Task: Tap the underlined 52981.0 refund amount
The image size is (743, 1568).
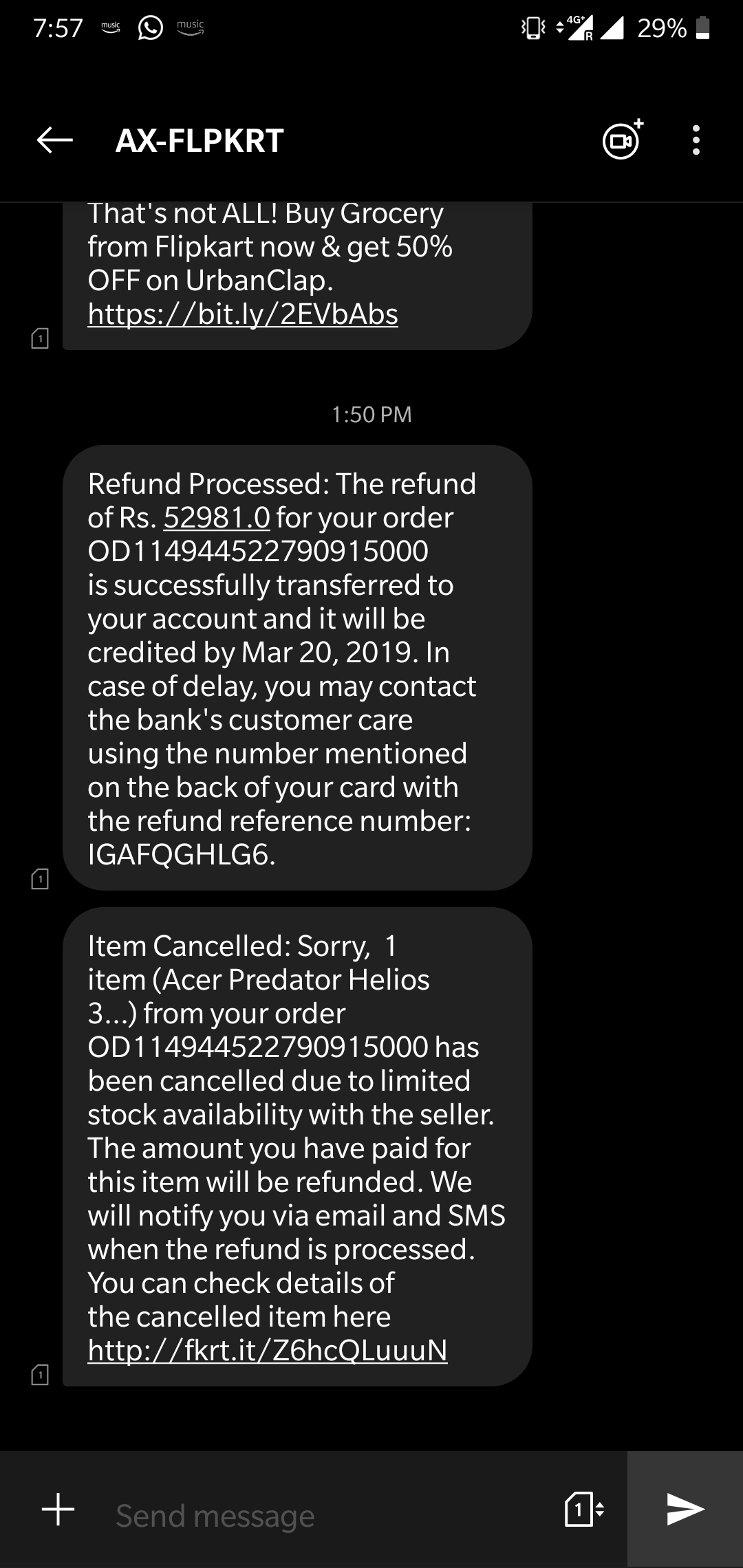Action: (x=217, y=518)
